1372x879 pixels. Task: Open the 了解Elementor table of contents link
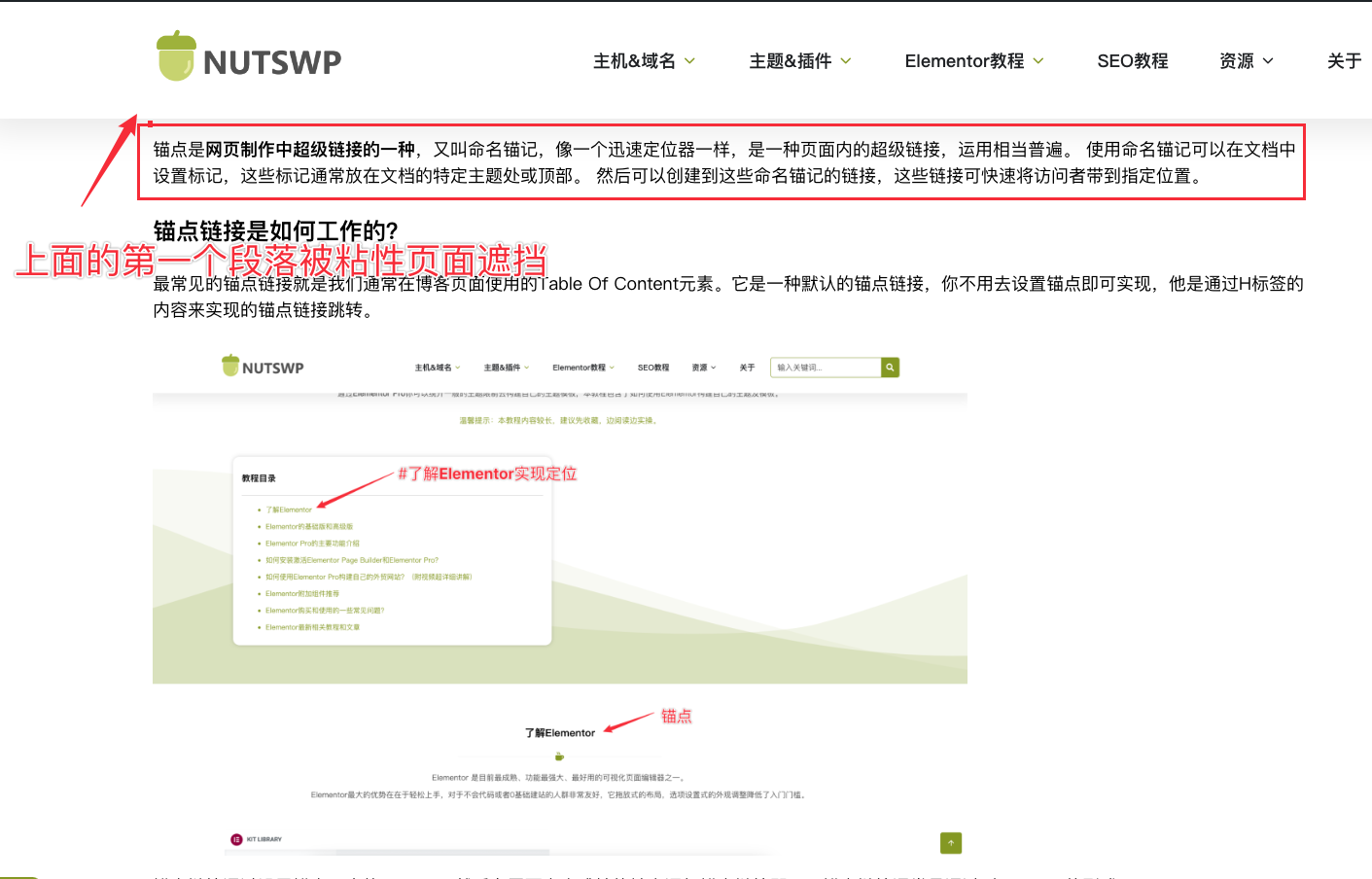pos(289,510)
